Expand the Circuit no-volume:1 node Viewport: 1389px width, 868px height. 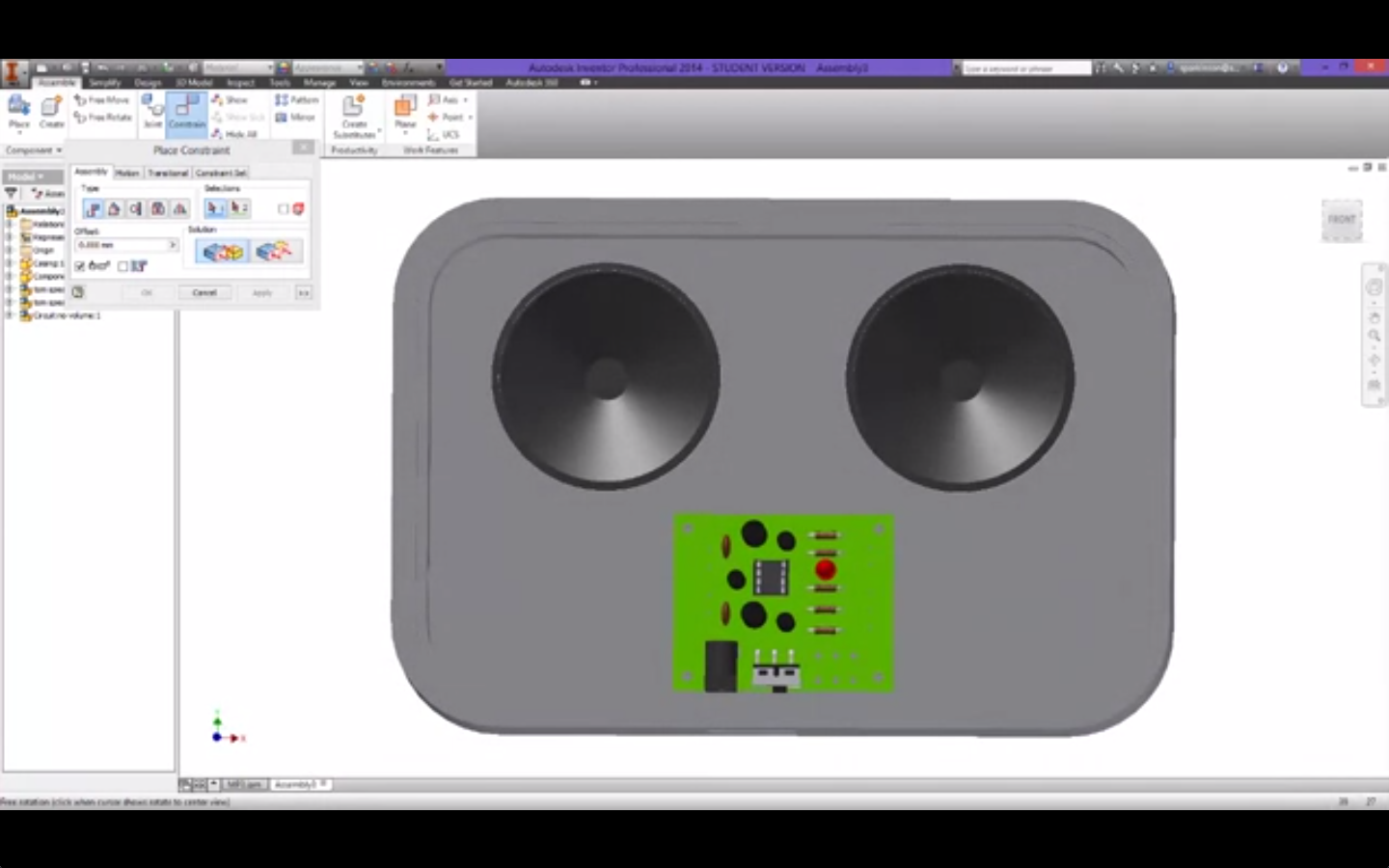[x=9, y=315]
